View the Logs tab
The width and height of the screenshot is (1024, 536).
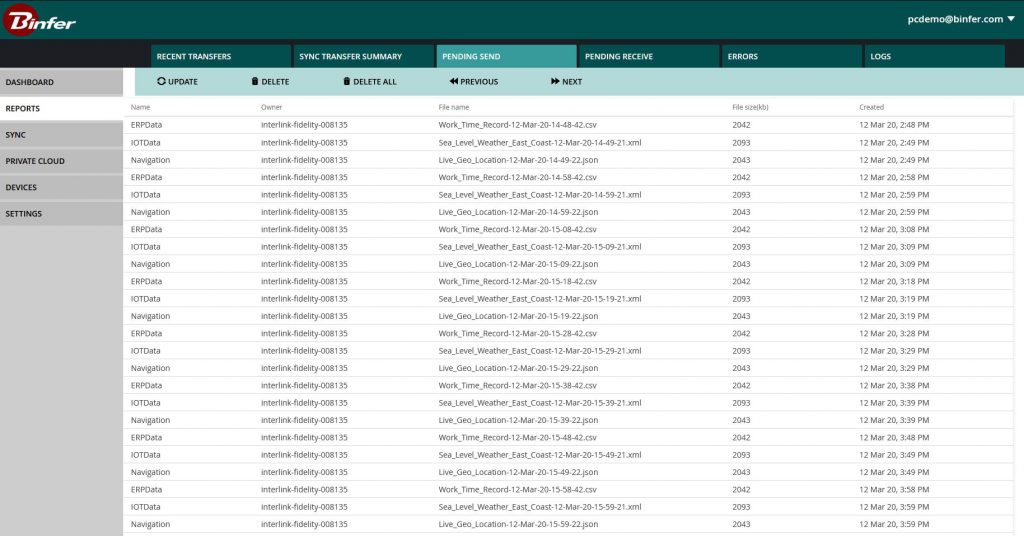click(x=934, y=57)
